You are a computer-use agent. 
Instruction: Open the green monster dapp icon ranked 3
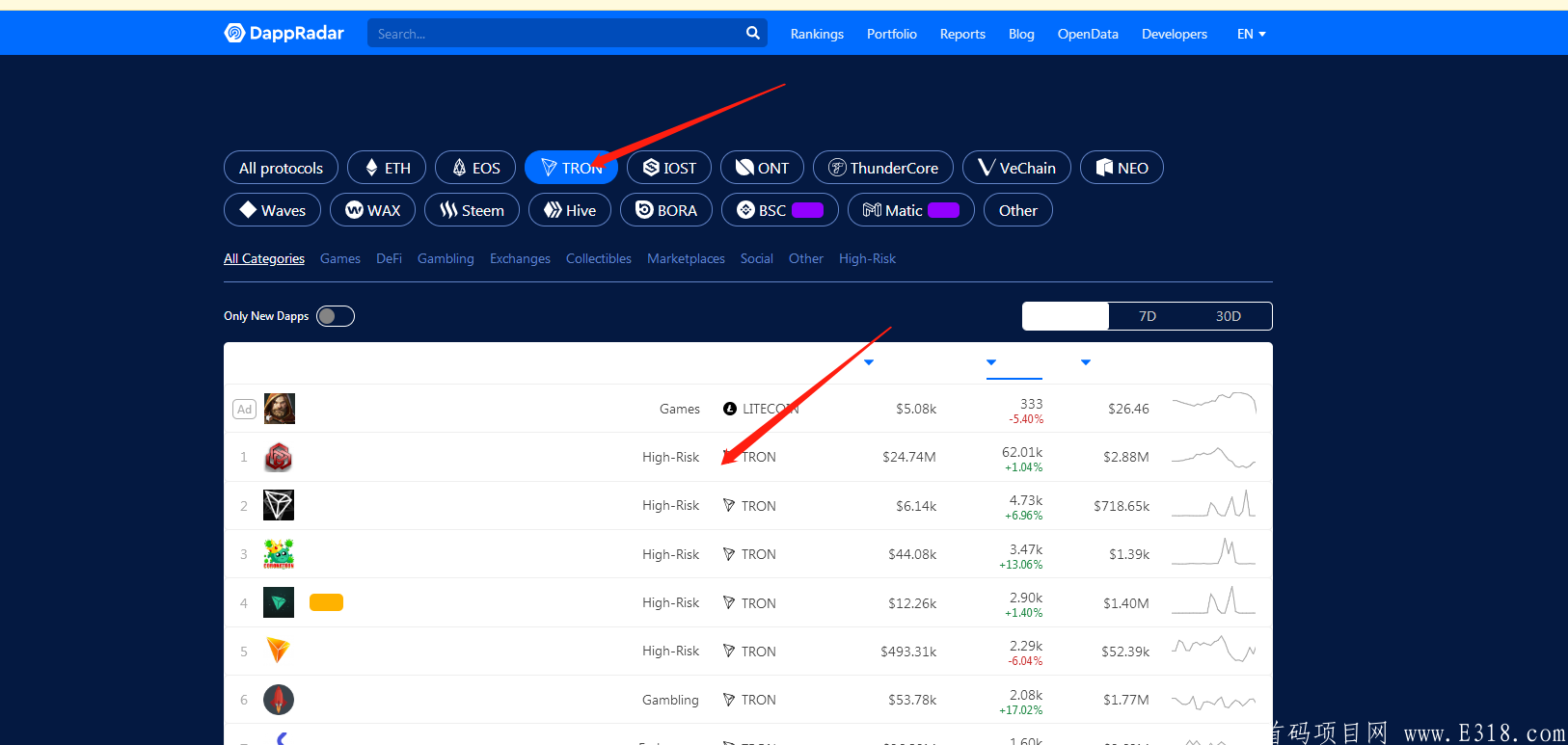[x=279, y=554]
